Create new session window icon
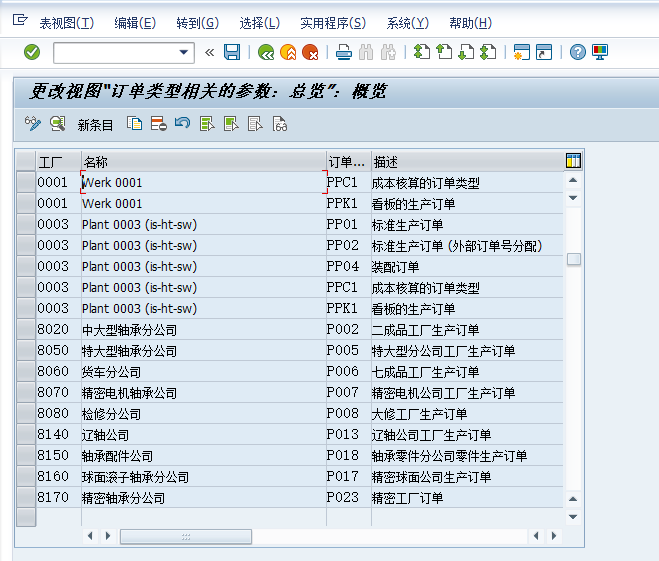The height and width of the screenshot is (561, 659). coord(522,52)
